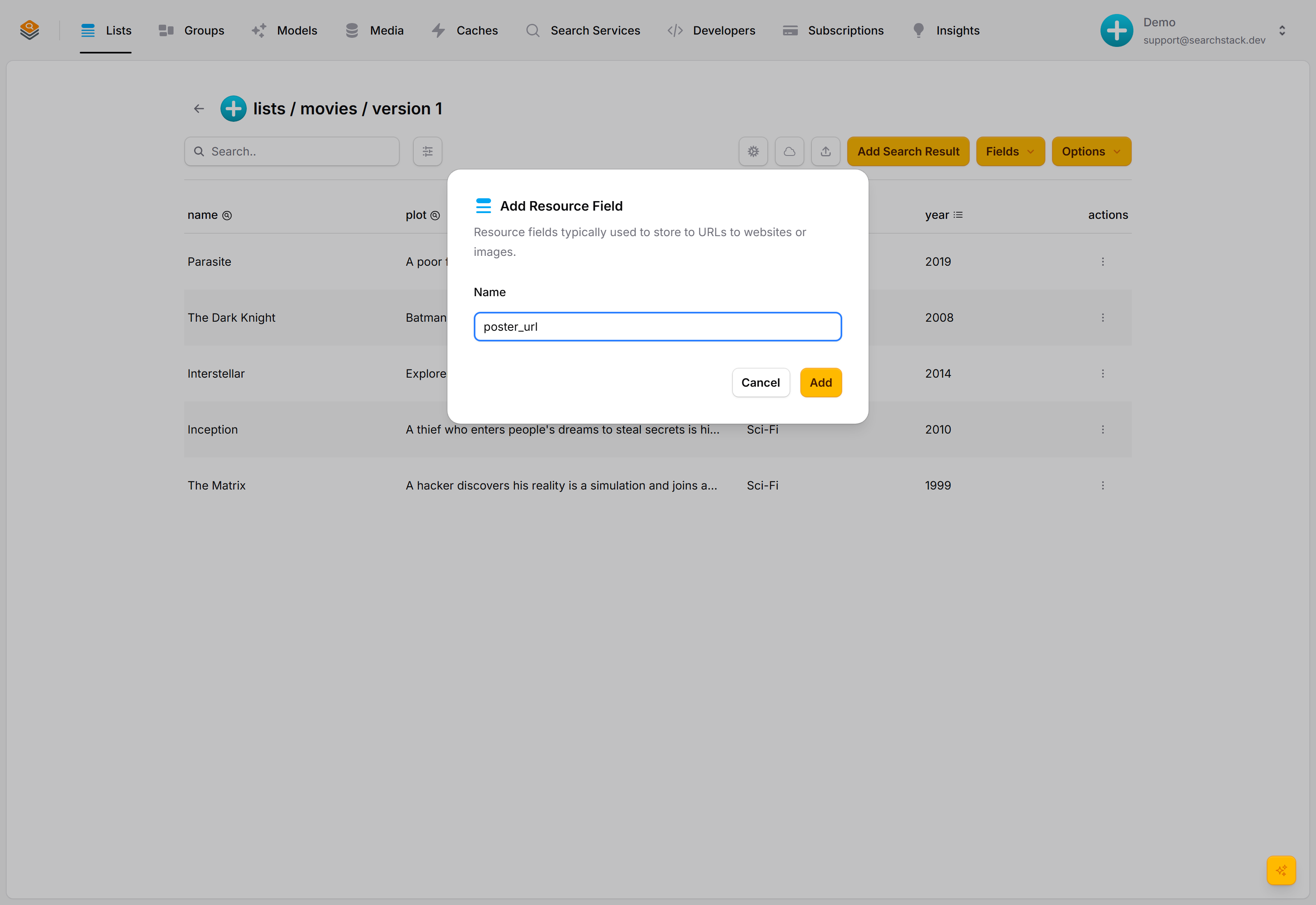Expand the Options dropdown
Screen dimensions: 1316x905
[x=1091, y=151]
